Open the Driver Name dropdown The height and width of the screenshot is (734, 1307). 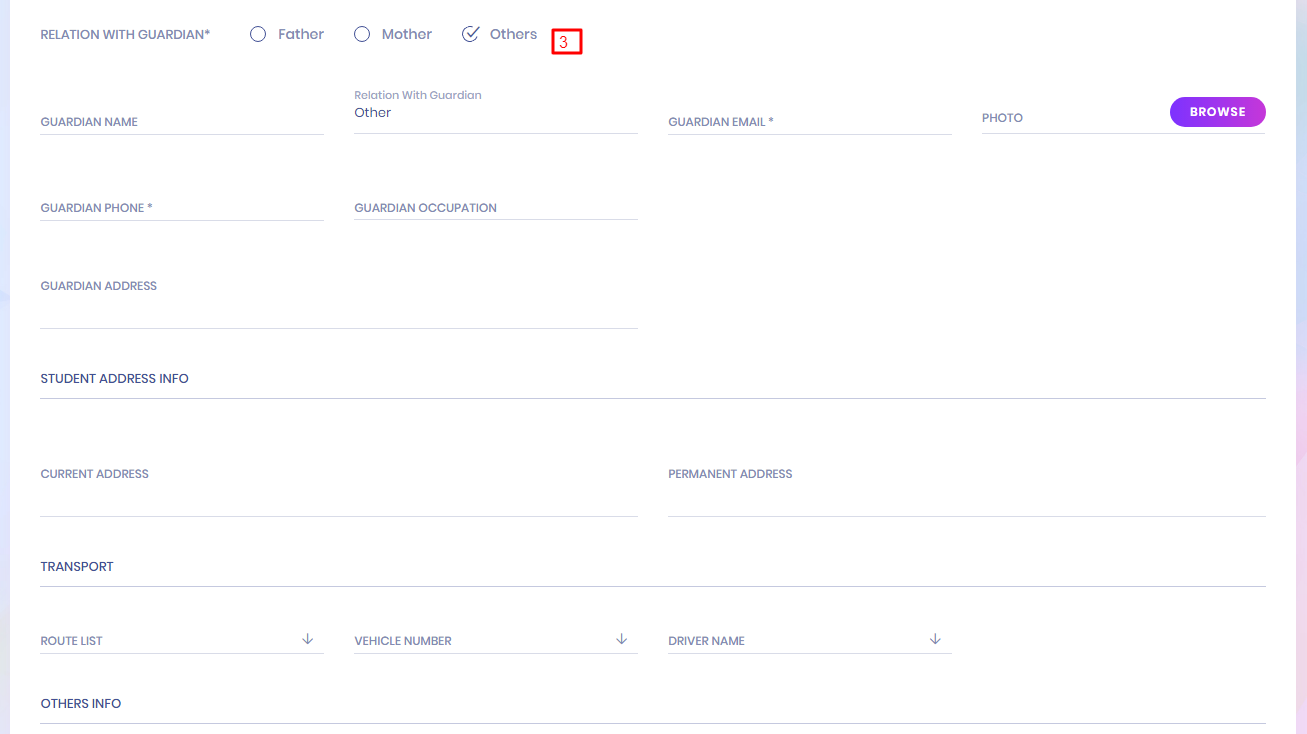tap(798, 640)
